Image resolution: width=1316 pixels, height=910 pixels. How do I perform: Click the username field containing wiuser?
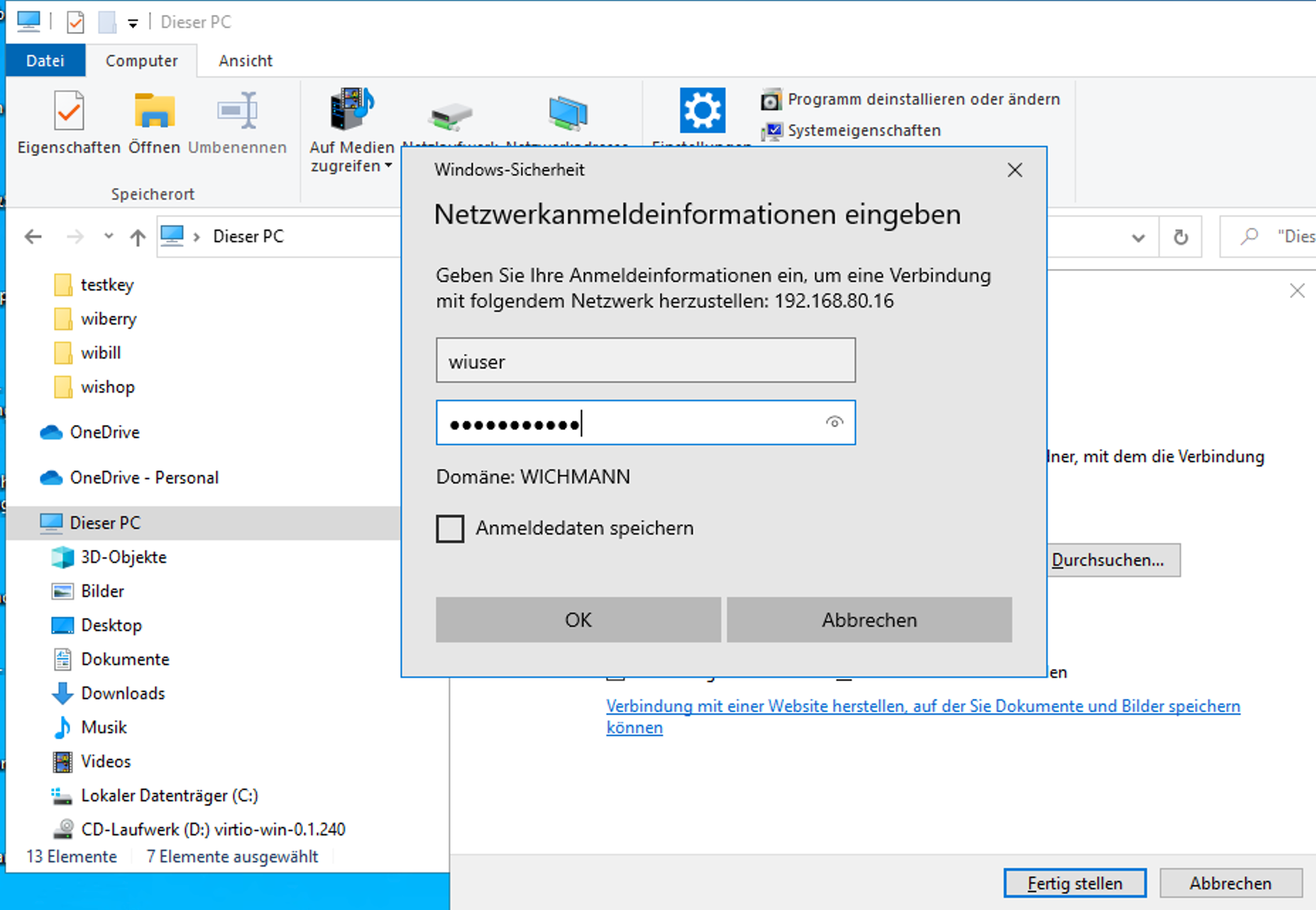(645, 361)
